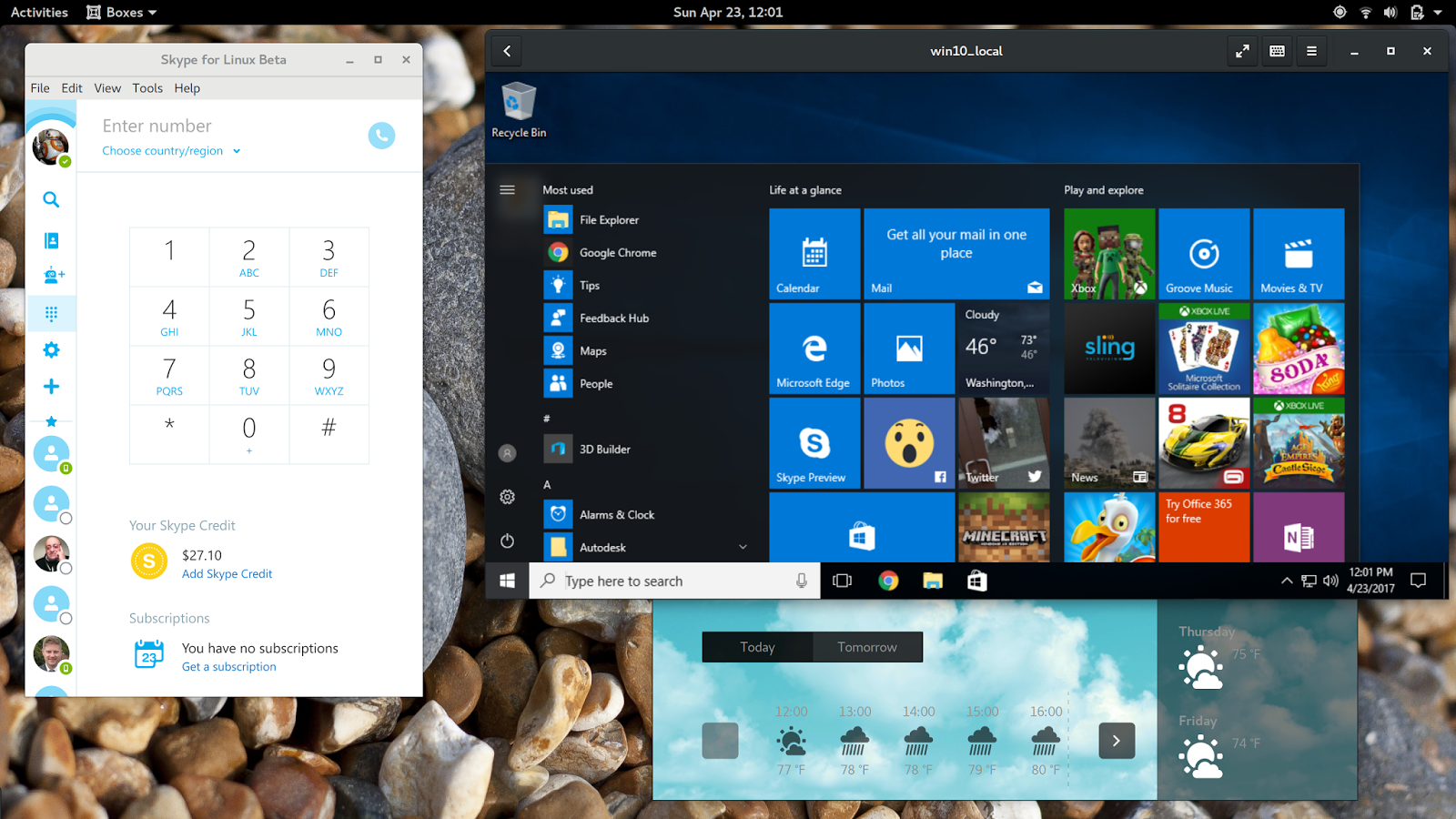Open Skype search magnifier icon
Viewport: 1456px width, 819px height.
pos(52,199)
